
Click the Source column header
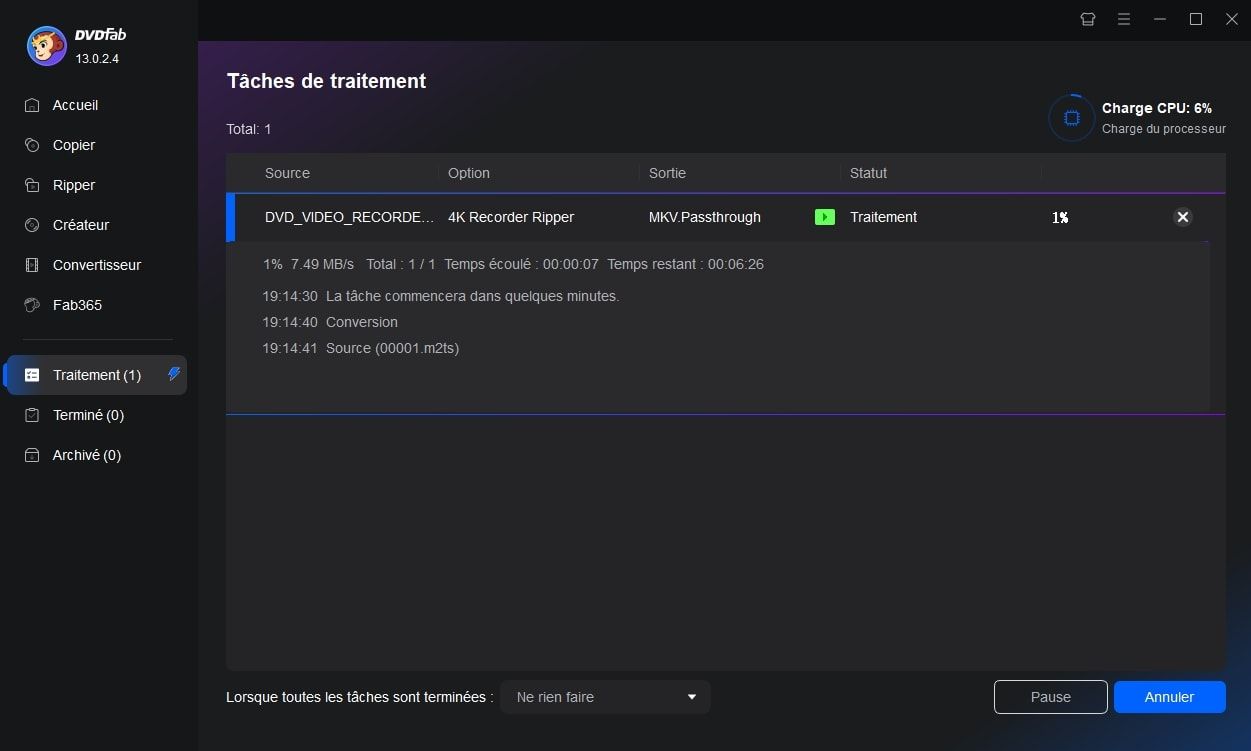(287, 173)
